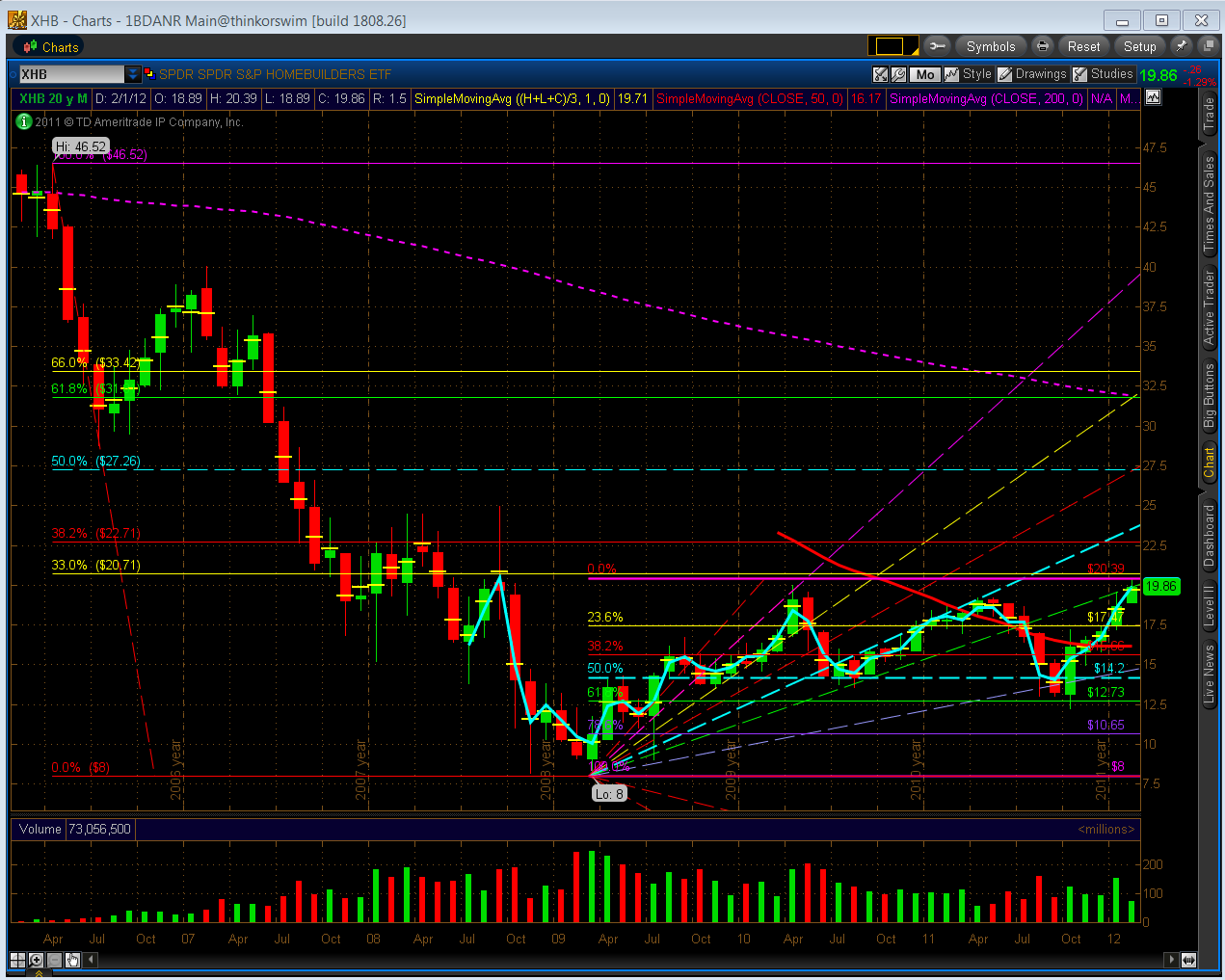This screenshot has width=1225, height=980.
Task: Click the SimpleMovingAvg ((H+L+C)/3, 1, 0) label
Action: [512, 98]
